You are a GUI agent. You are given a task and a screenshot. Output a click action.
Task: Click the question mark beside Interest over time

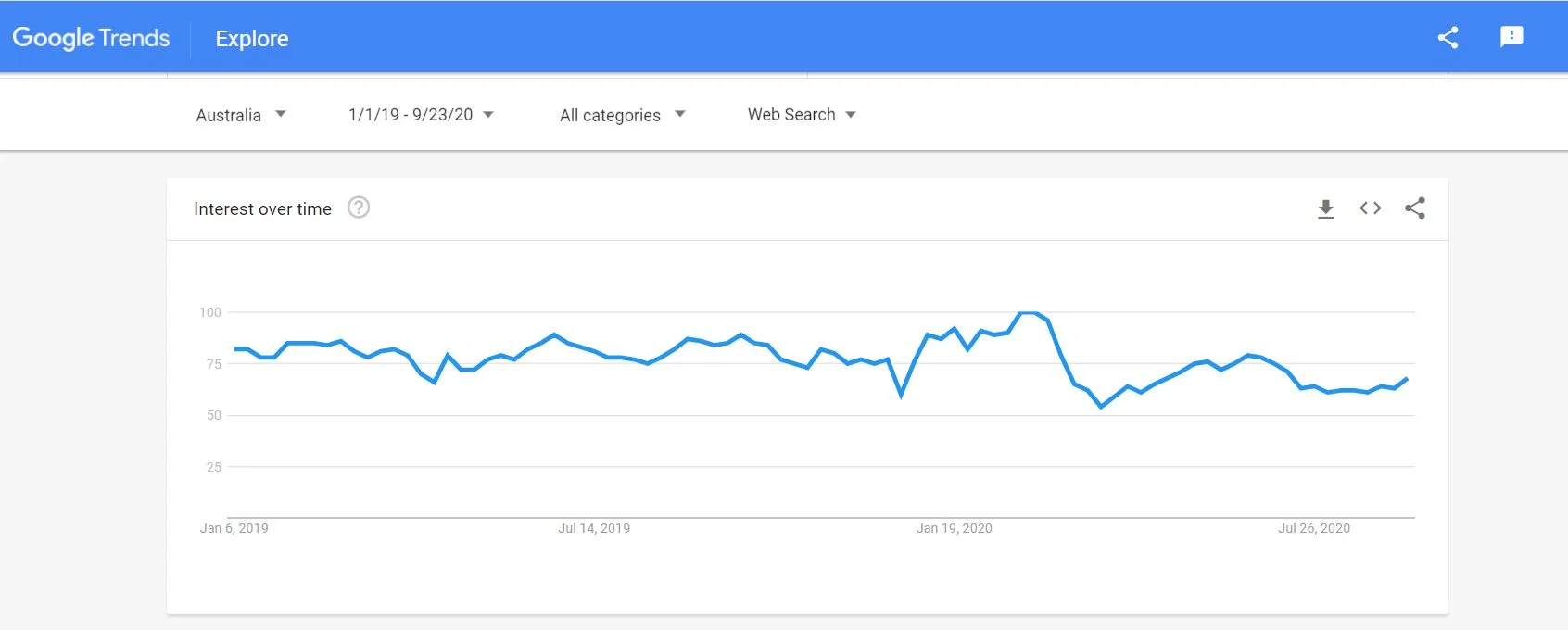(359, 208)
